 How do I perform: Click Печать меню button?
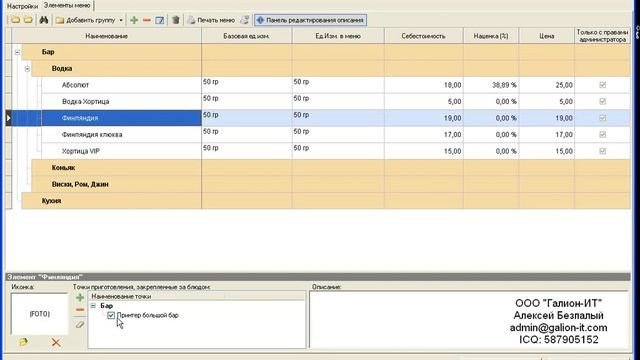pos(211,20)
